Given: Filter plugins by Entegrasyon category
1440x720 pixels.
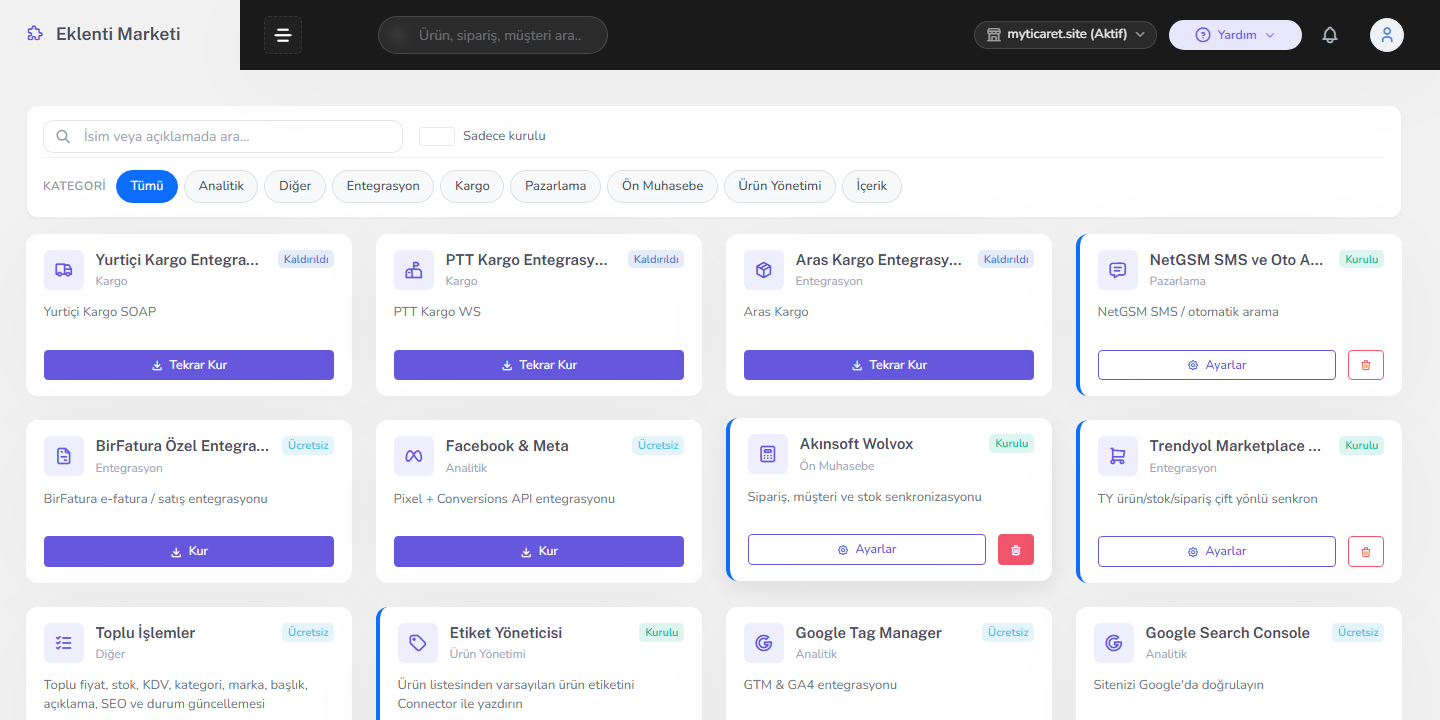Looking at the screenshot, I should point(383,186).
